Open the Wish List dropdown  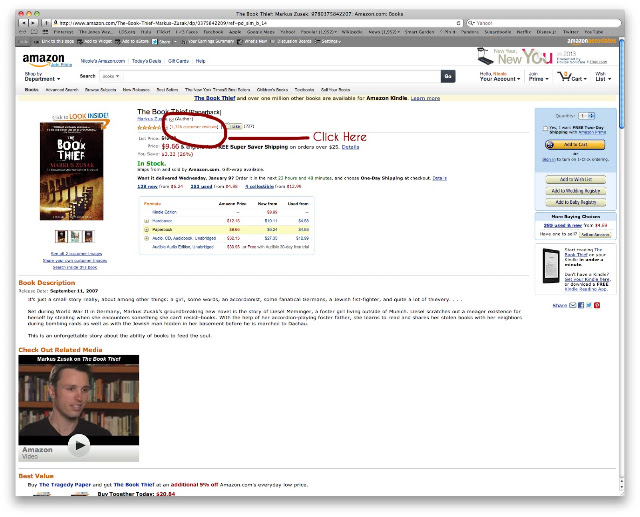click(x=603, y=76)
